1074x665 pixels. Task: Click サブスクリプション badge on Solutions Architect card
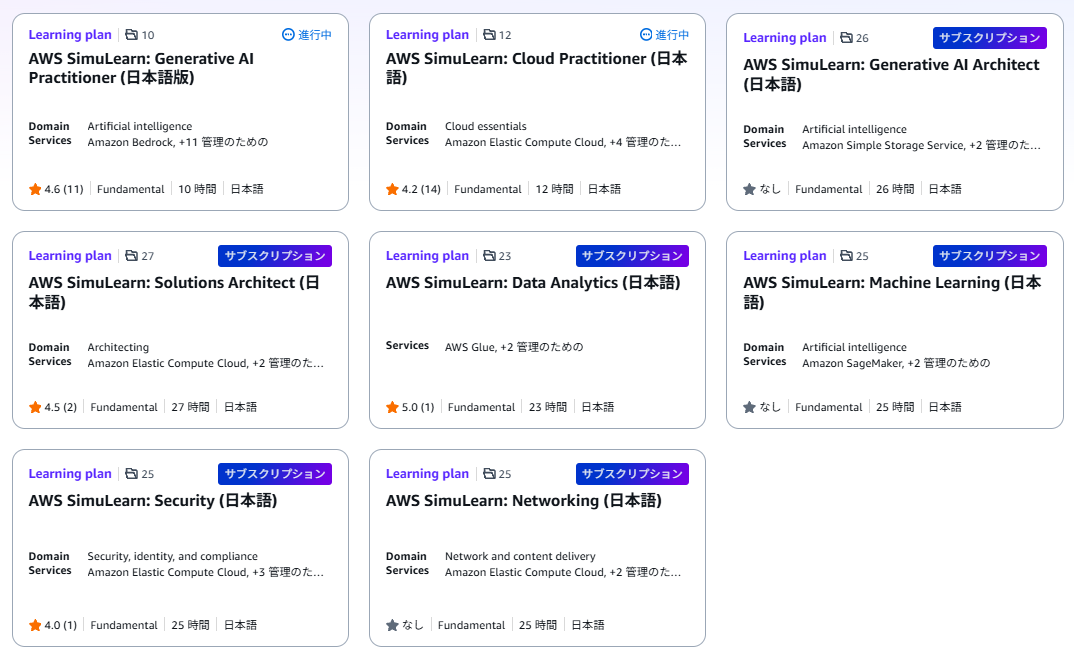[x=275, y=255]
